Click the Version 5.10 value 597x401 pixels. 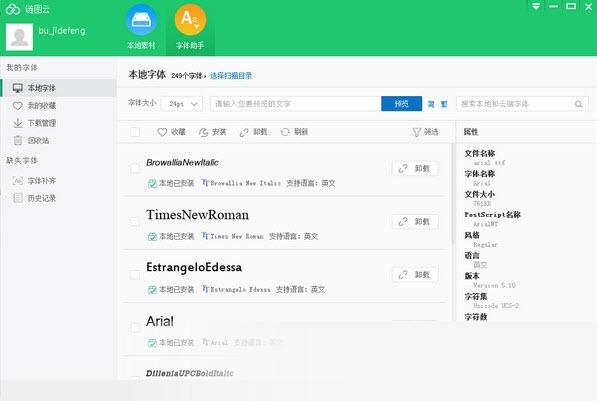pos(494,285)
